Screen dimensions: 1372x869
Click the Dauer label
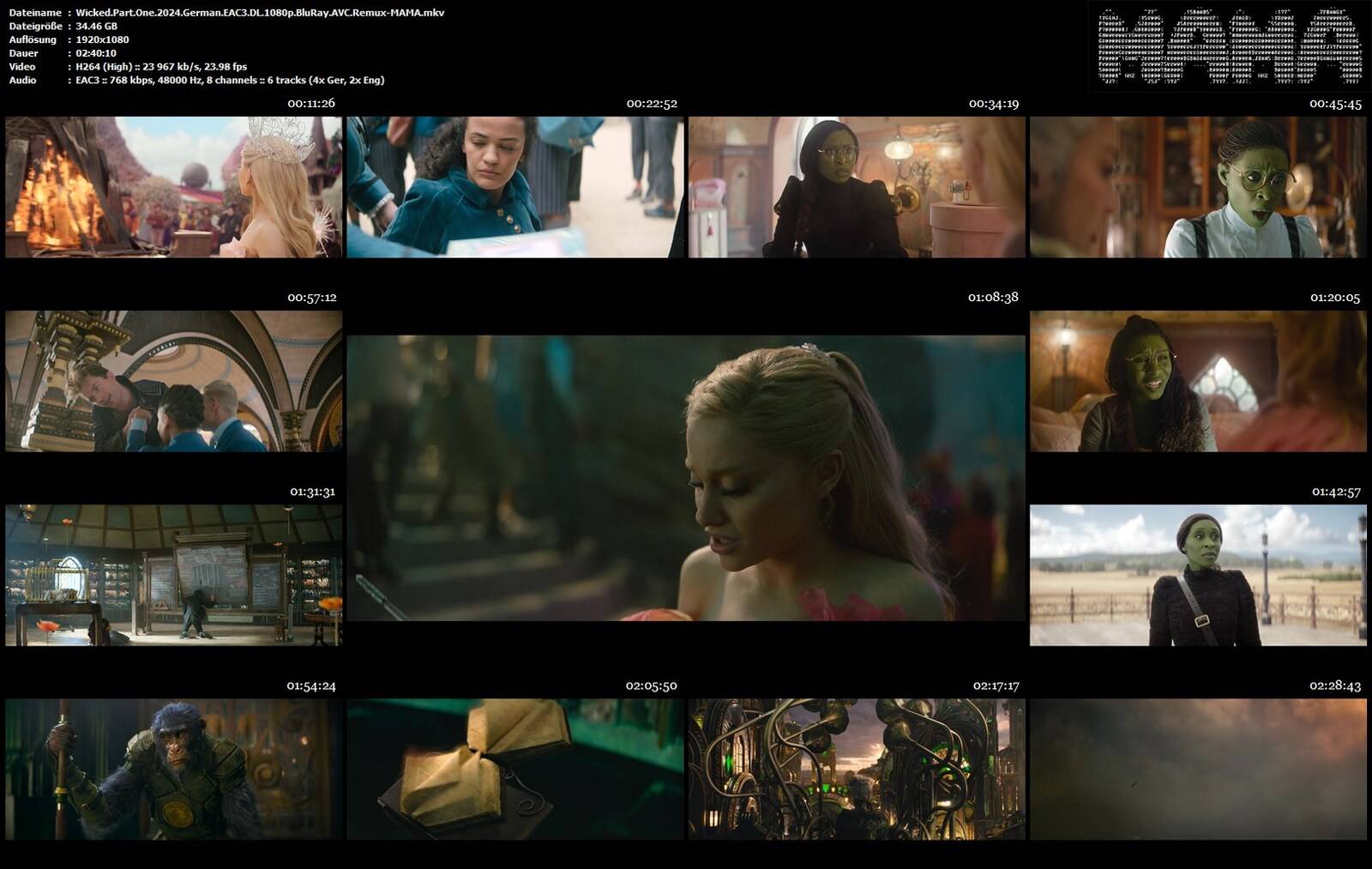(23, 53)
